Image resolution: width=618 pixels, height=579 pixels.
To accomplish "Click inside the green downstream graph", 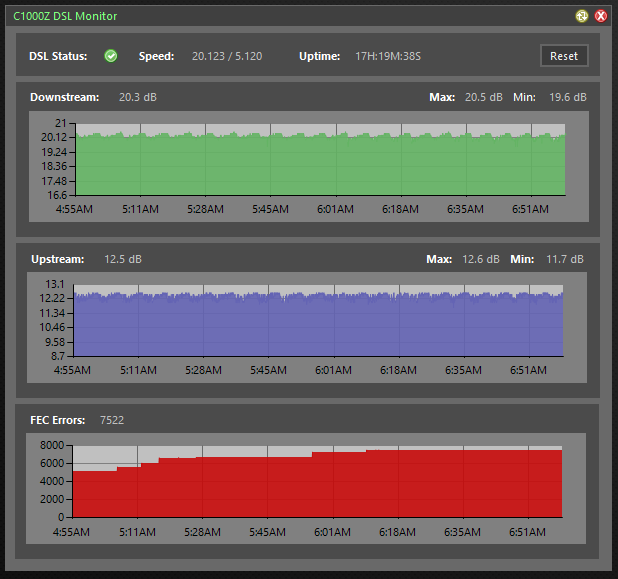I will [x=320, y=160].
